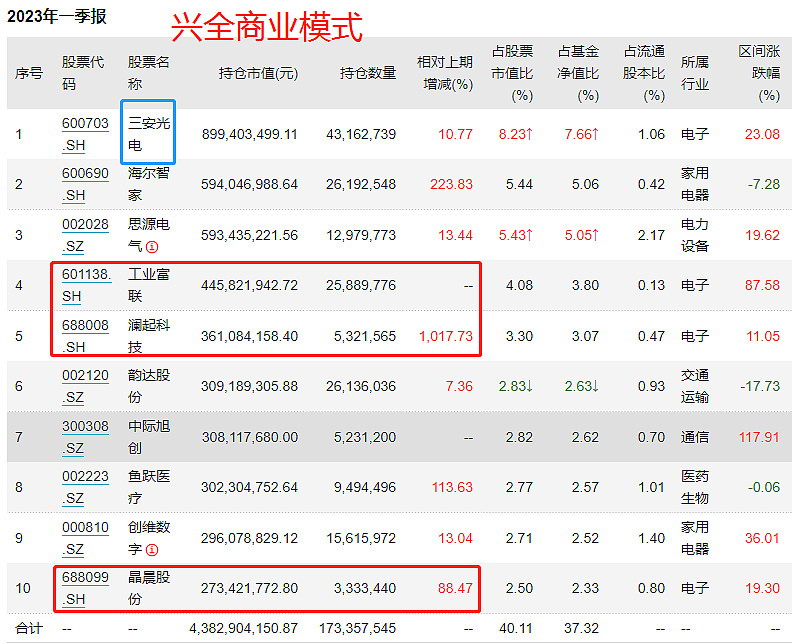Viewport: 792px width, 644px height.
Task: Click the 所属行业 column header
Action: click(695, 74)
